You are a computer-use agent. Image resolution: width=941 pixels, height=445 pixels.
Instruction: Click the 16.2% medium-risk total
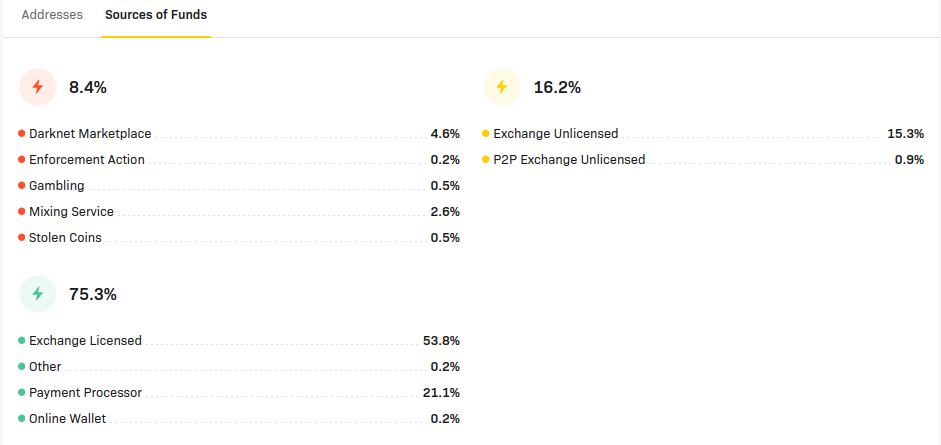(558, 88)
